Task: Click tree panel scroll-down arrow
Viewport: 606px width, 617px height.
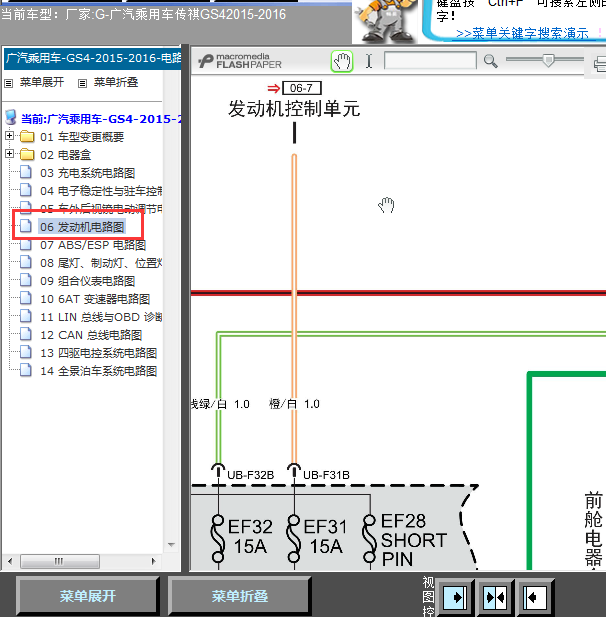Action: pos(171,545)
